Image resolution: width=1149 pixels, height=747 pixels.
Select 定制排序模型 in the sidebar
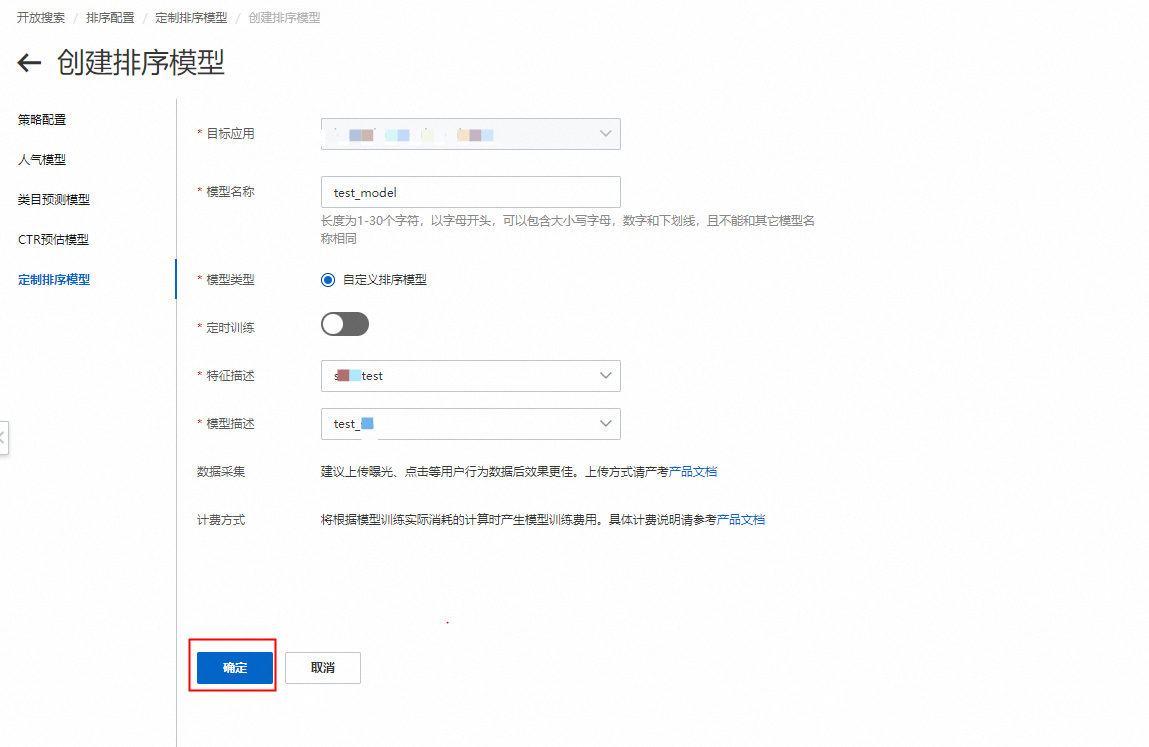click(53, 279)
